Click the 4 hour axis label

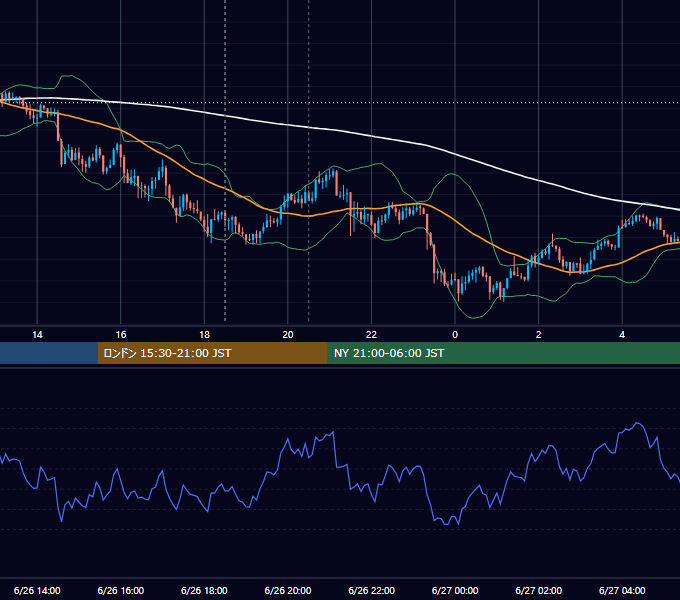(x=622, y=335)
